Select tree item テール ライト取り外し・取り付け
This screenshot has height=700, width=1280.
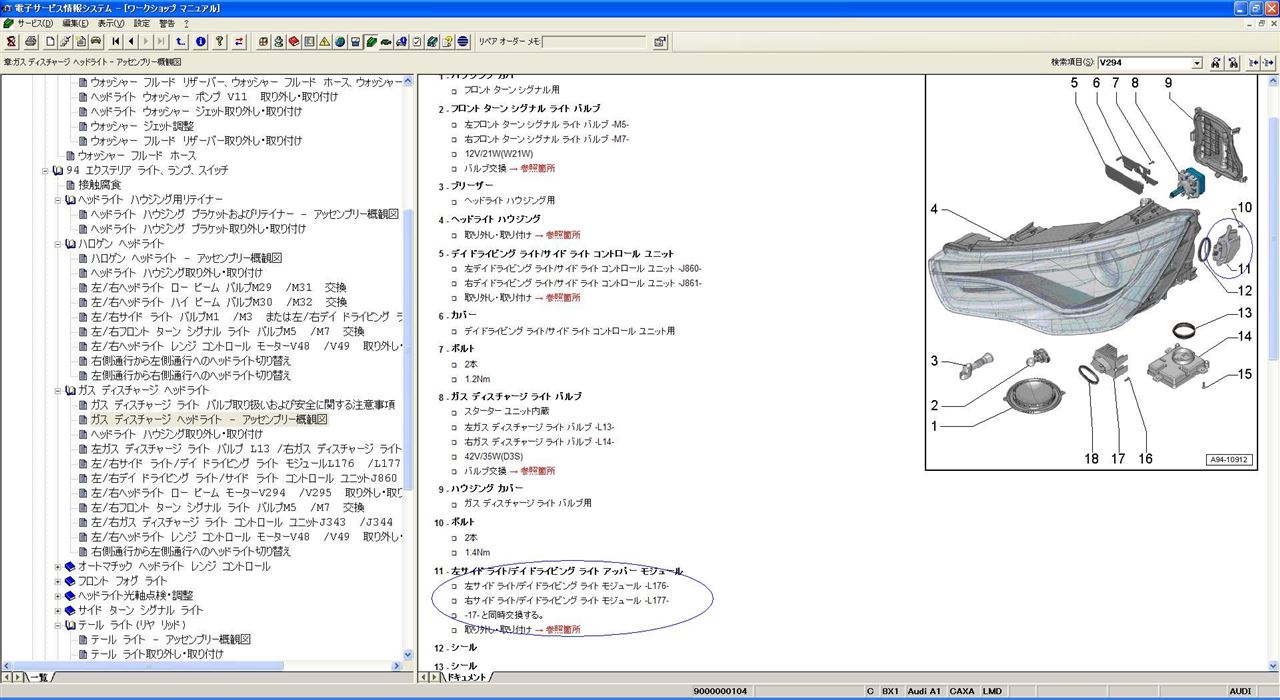tap(157, 654)
